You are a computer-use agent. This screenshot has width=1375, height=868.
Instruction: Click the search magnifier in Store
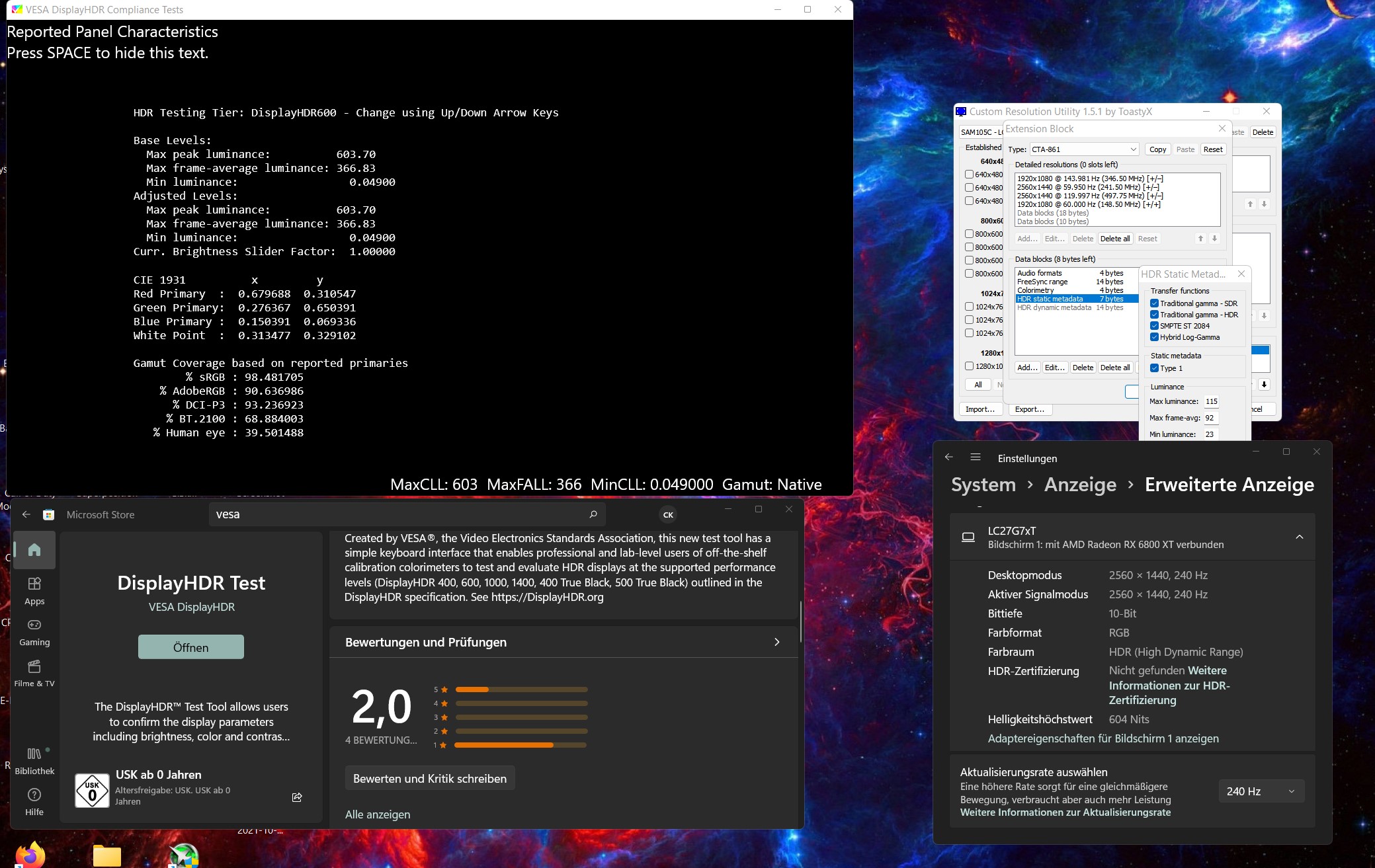[x=593, y=514]
